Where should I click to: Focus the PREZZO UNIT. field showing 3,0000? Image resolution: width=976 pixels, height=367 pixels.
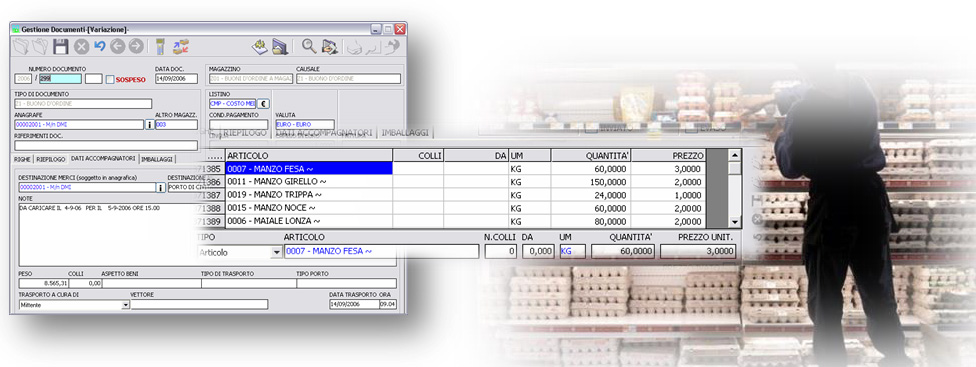click(698, 251)
